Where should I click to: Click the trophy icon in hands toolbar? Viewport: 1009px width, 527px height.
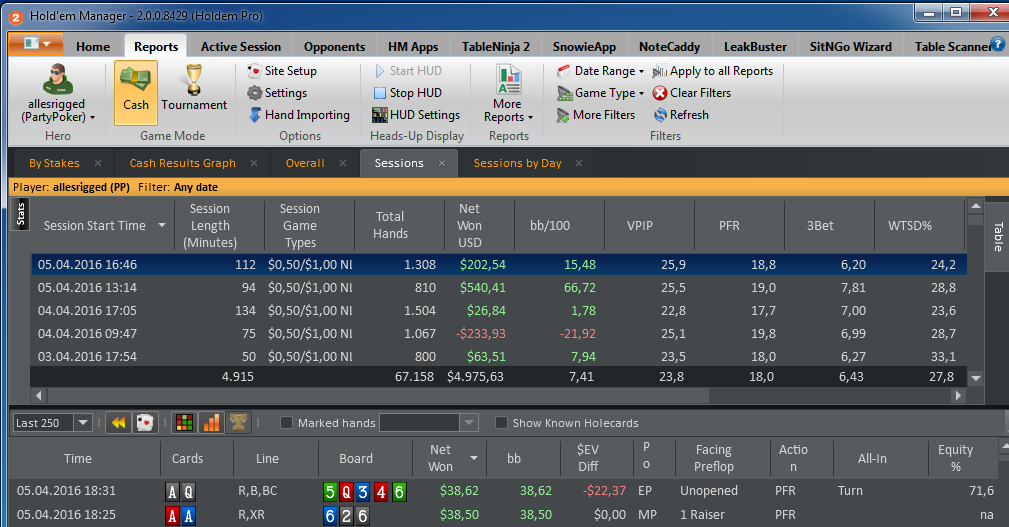[238, 423]
